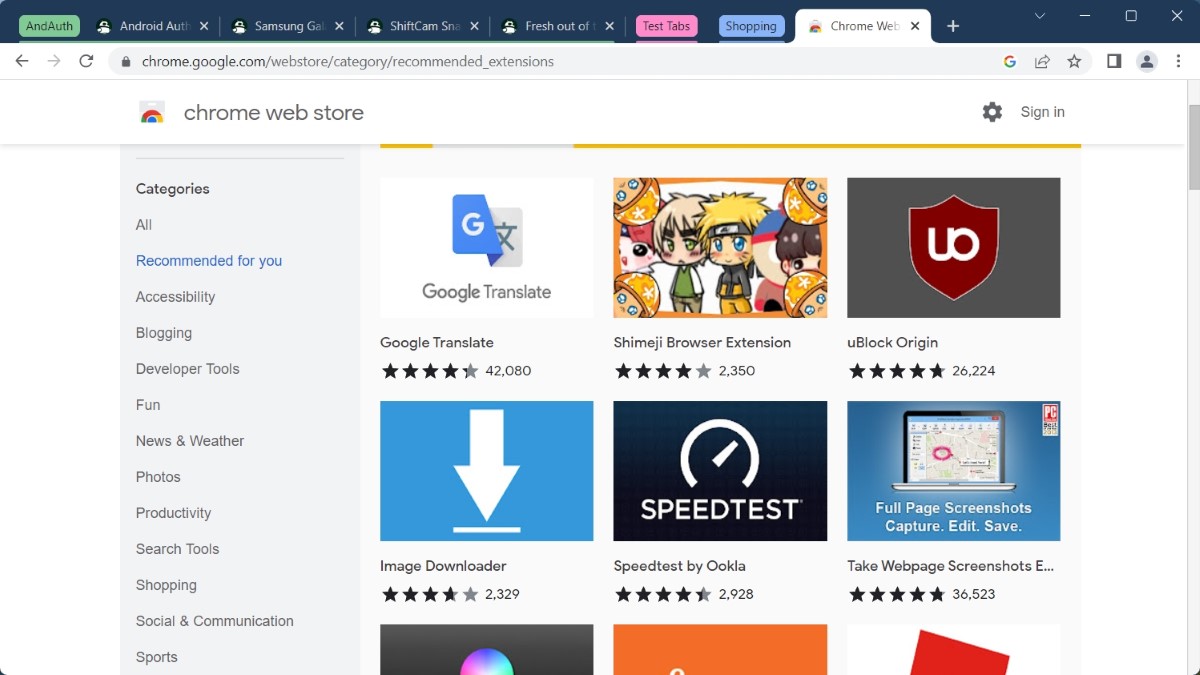The height and width of the screenshot is (675, 1200).
Task: Open the Search Tools category
Action: pyautogui.click(x=177, y=549)
